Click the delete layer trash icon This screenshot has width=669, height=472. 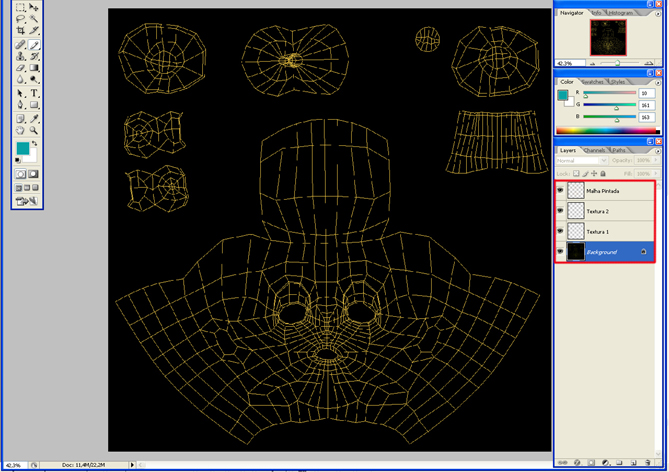647,463
